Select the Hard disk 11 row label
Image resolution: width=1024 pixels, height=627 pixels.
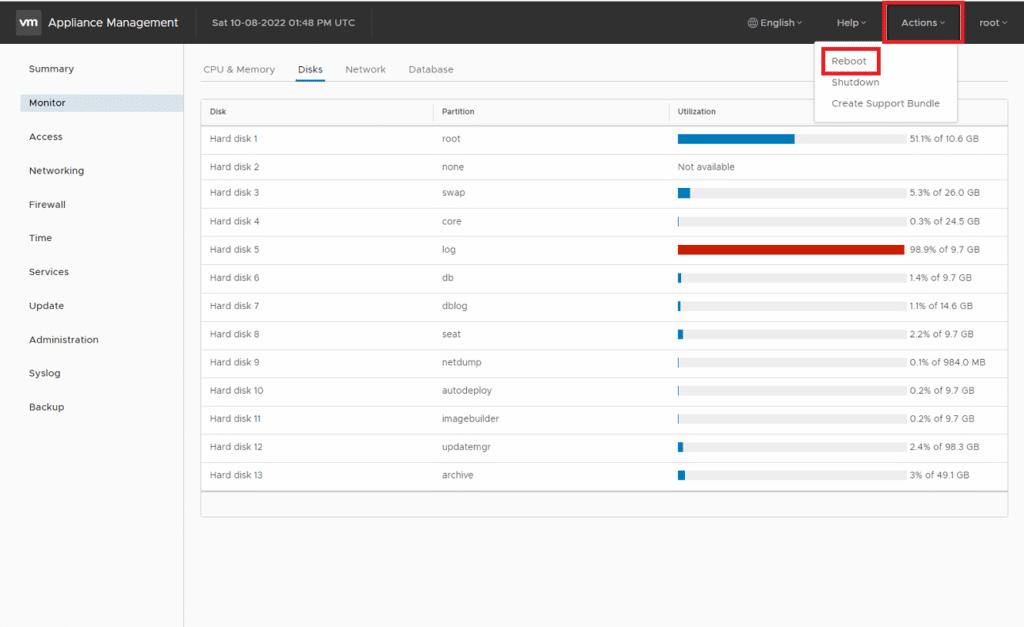pyautogui.click(x=235, y=419)
